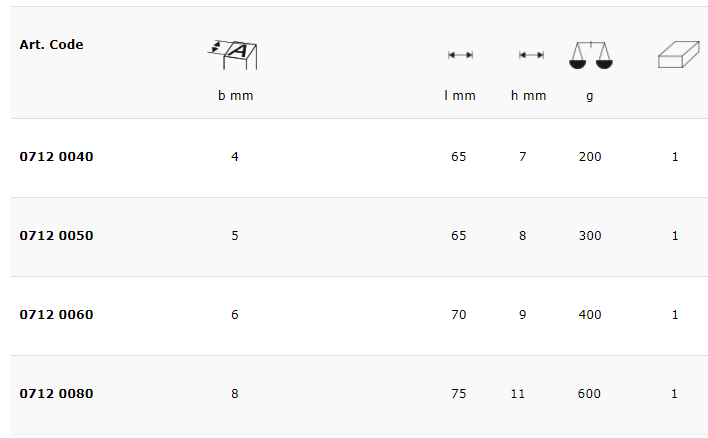Click the height dimension icon
This screenshot has height=438, width=708.
tap(531, 55)
